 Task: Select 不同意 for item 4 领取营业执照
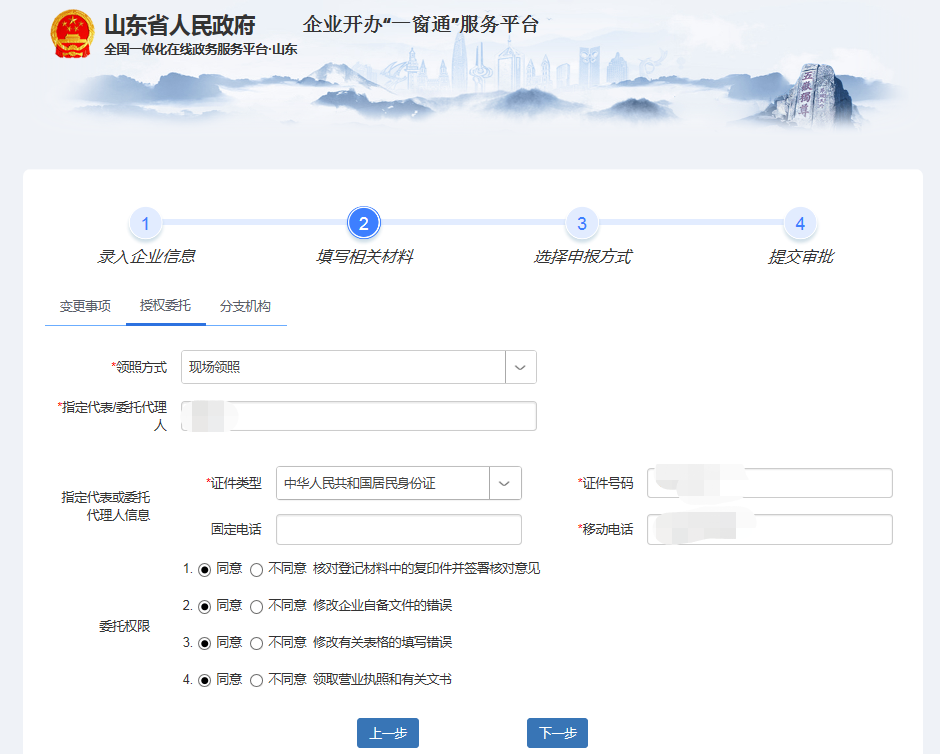[x=257, y=680]
